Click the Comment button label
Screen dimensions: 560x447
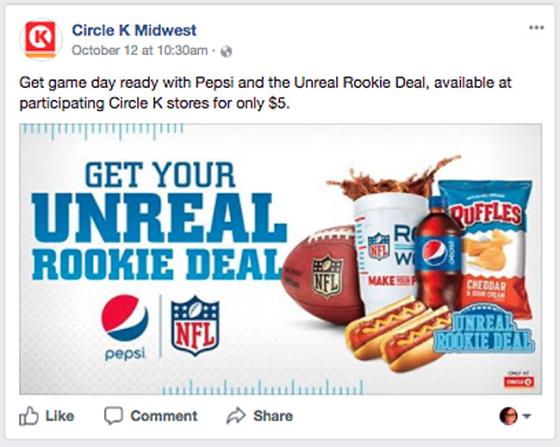click(164, 416)
